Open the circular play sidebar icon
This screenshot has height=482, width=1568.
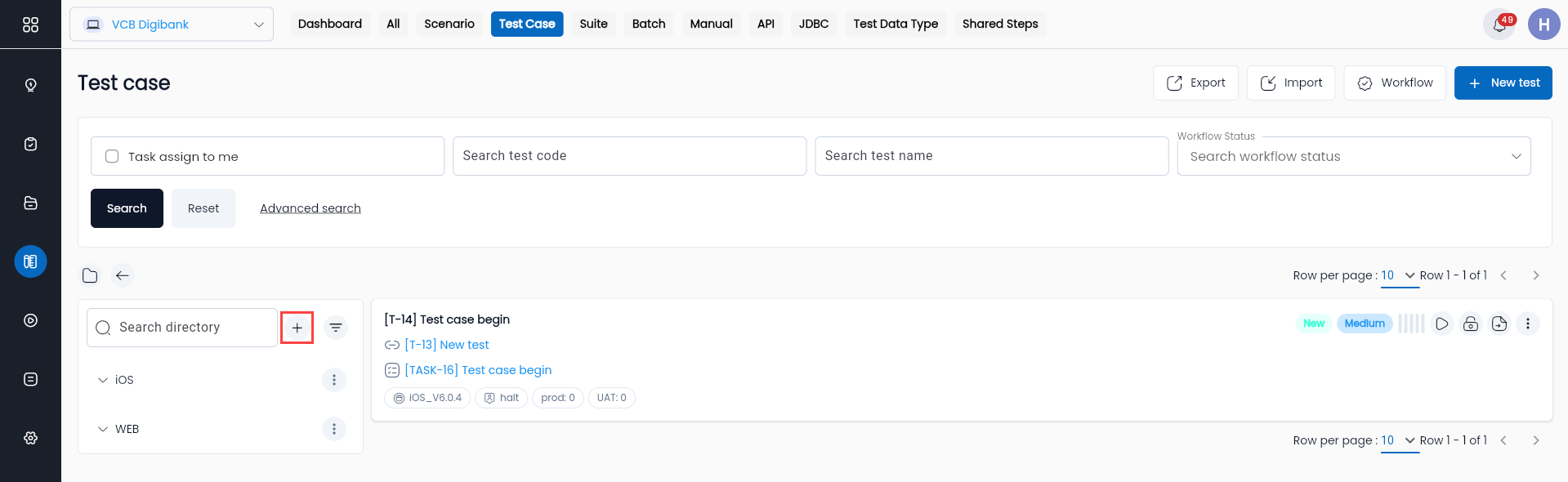point(30,320)
